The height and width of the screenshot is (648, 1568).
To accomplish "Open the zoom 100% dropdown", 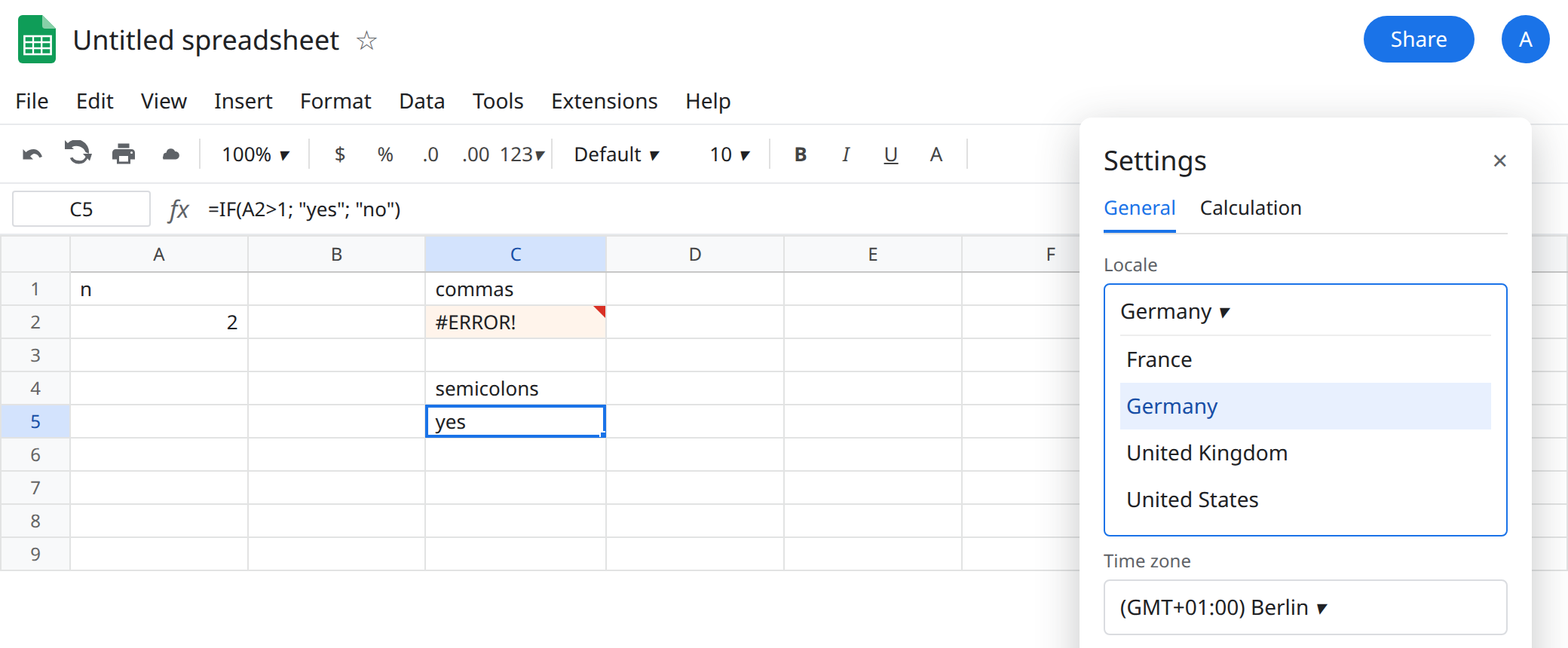I will (256, 154).
